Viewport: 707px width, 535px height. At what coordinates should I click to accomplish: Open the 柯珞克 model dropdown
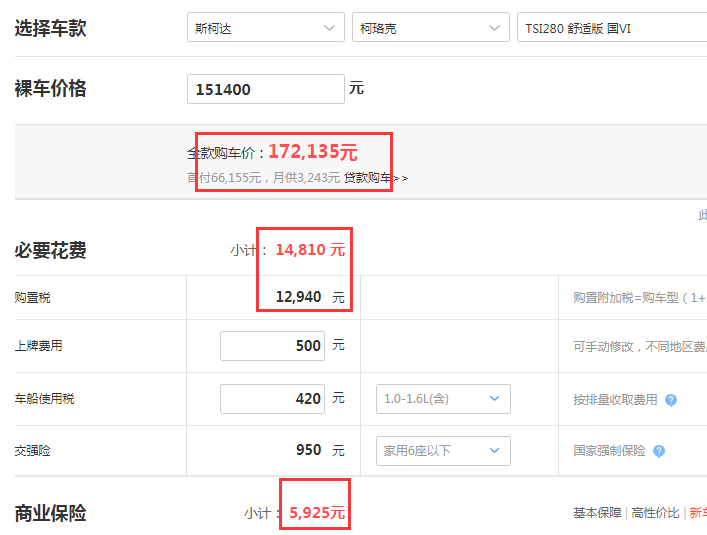[x=431, y=27]
